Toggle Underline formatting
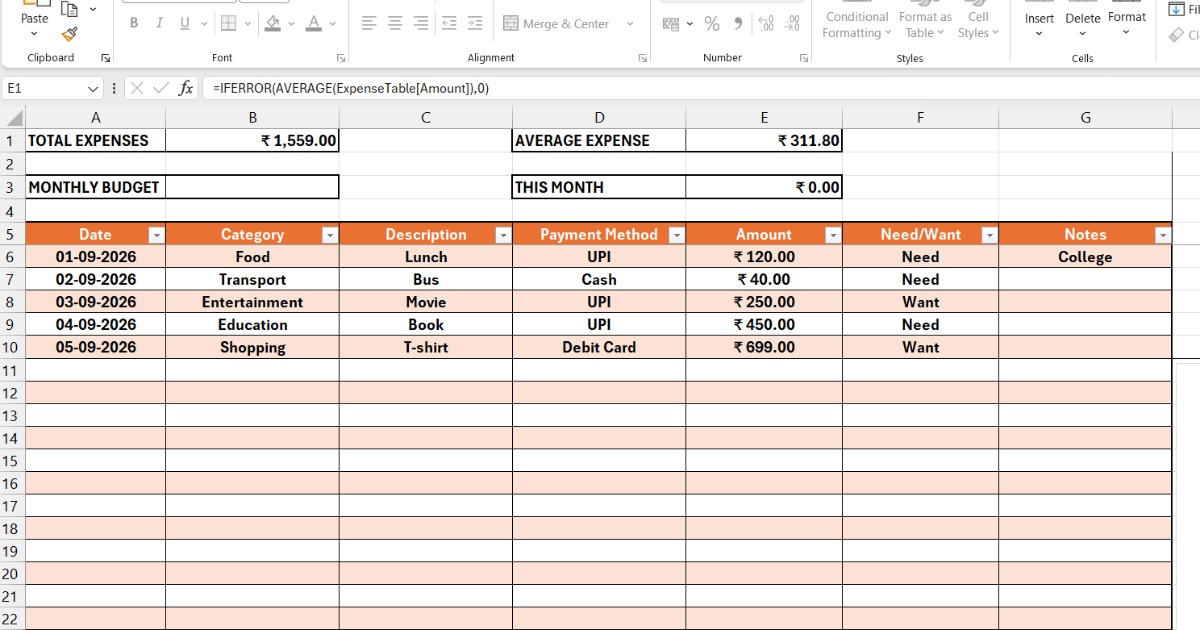The width and height of the screenshot is (1200, 630). 185,23
